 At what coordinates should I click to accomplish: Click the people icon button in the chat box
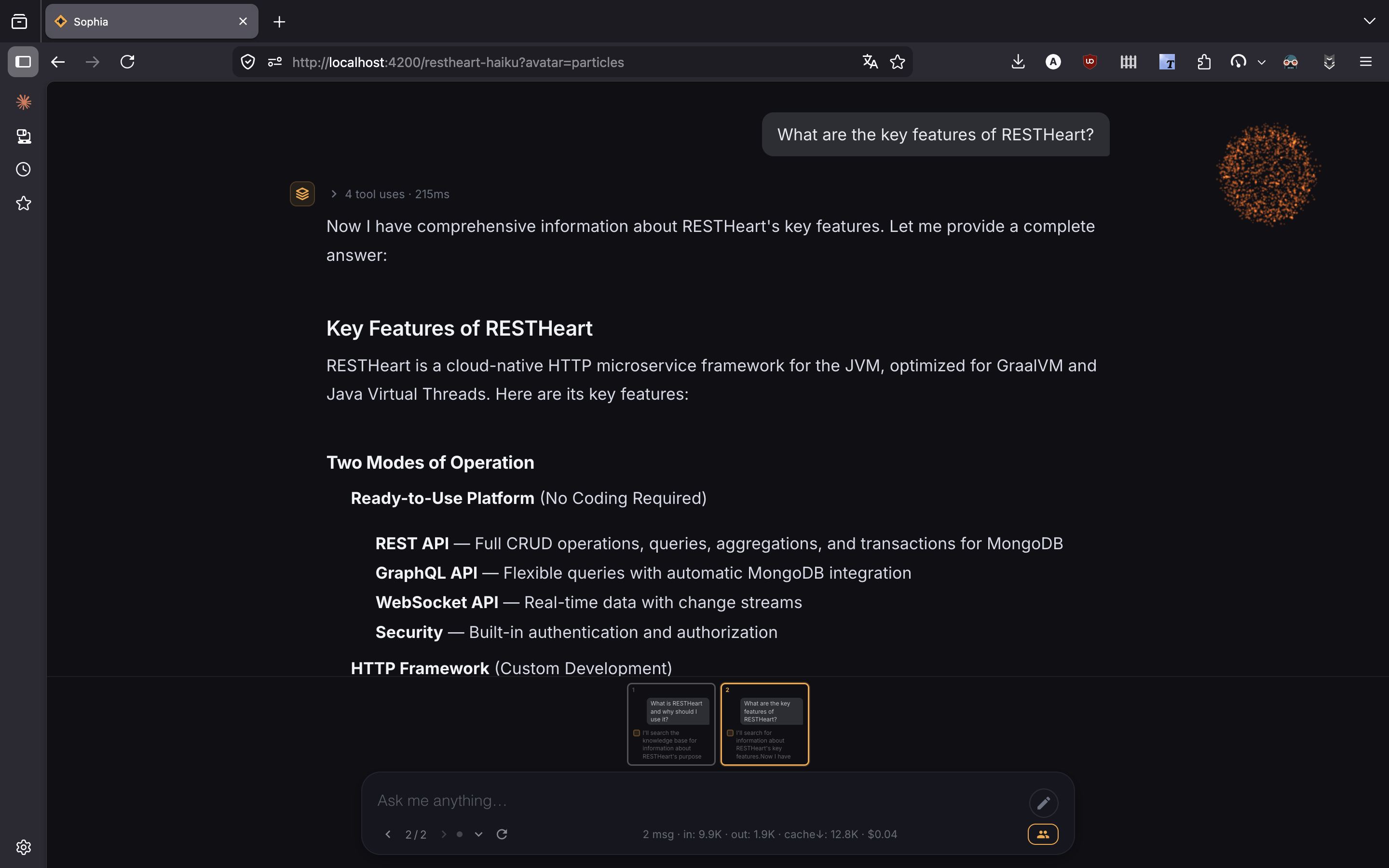(x=1043, y=834)
